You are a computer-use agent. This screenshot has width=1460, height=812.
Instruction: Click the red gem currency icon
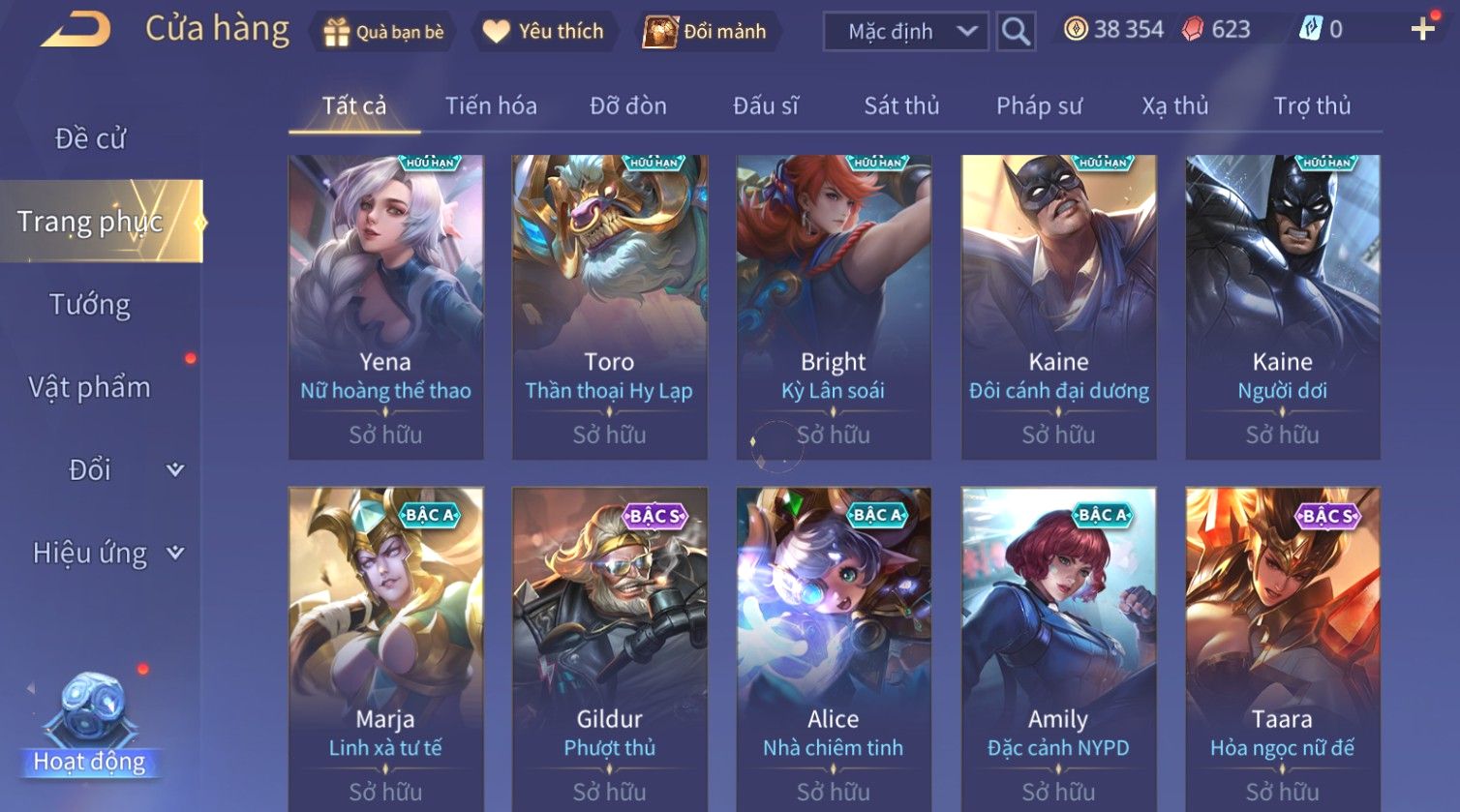[1193, 30]
